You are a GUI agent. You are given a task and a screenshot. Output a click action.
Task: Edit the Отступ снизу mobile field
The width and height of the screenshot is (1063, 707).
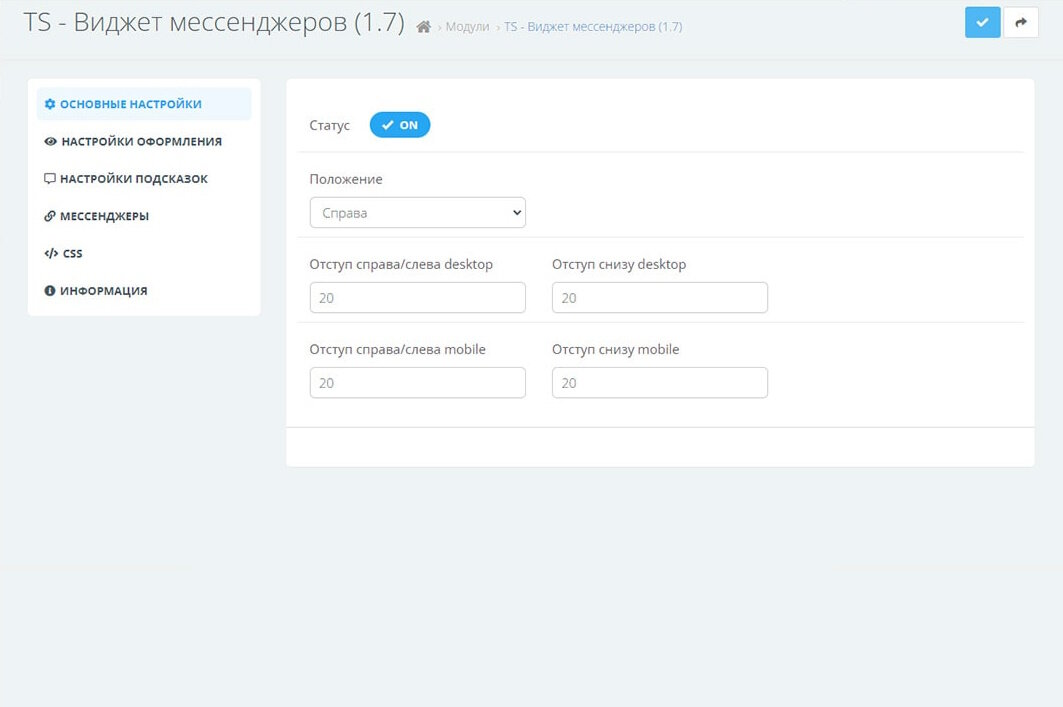coord(659,383)
